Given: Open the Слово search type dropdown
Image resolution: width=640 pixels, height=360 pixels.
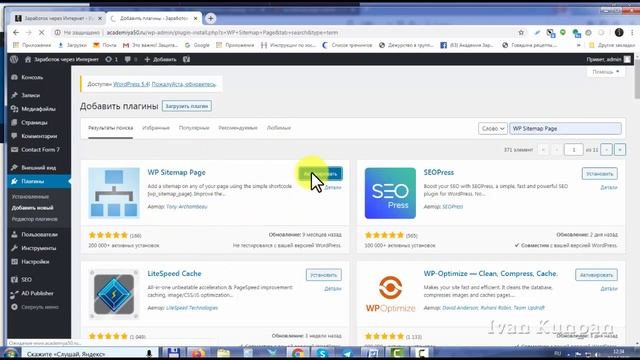Looking at the screenshot, I should point(493,129).
